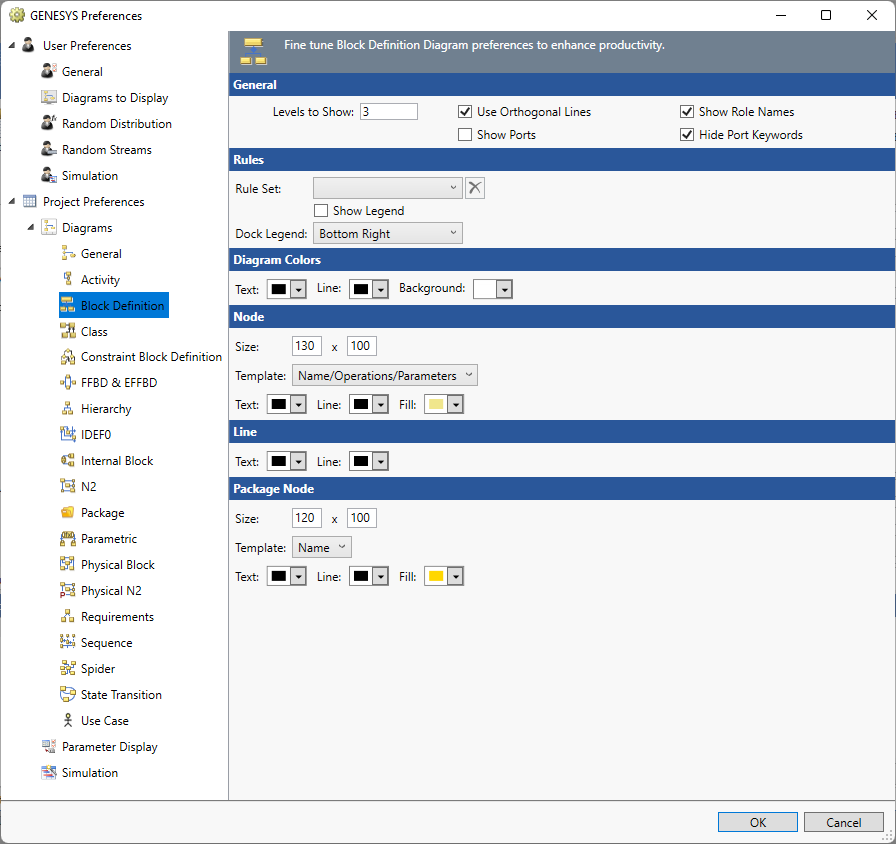The width and height of the screenshot is (896, 844).
Task: Open Node Template dropdown
Action: pyautogui.click(x=385, y=376)
